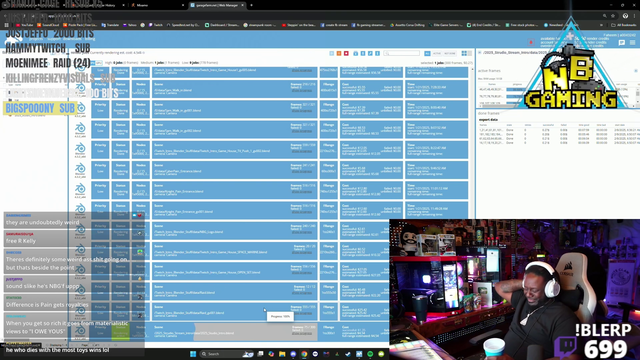The height and width of the screenshot is (360, 640).
Task: Select the ACTIVE jobs filter
Action: tap(437, 53)
